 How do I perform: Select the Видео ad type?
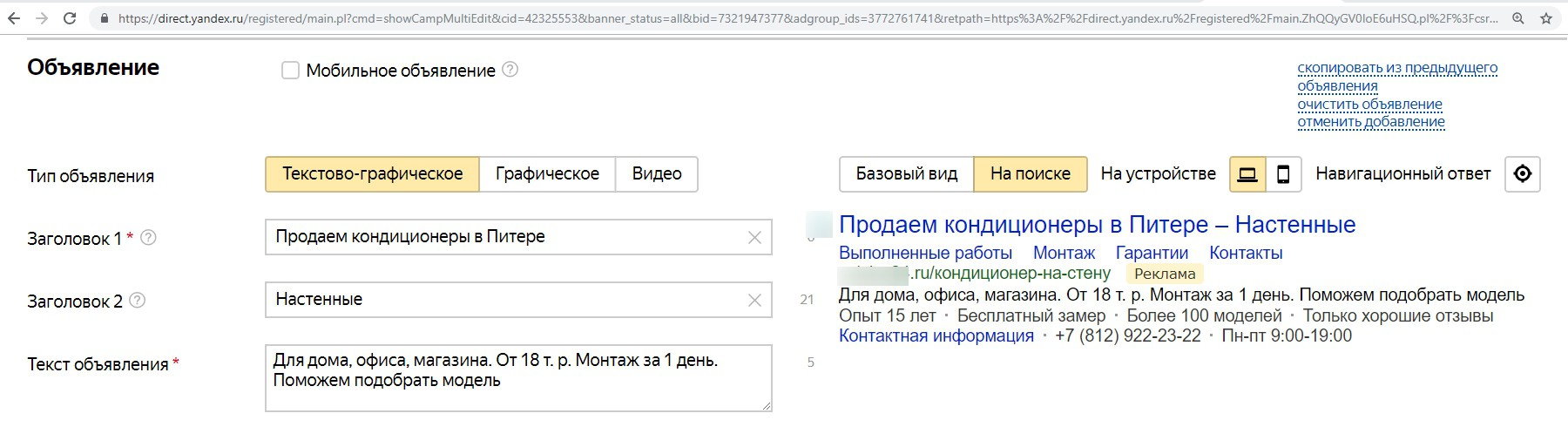point(657,174)
